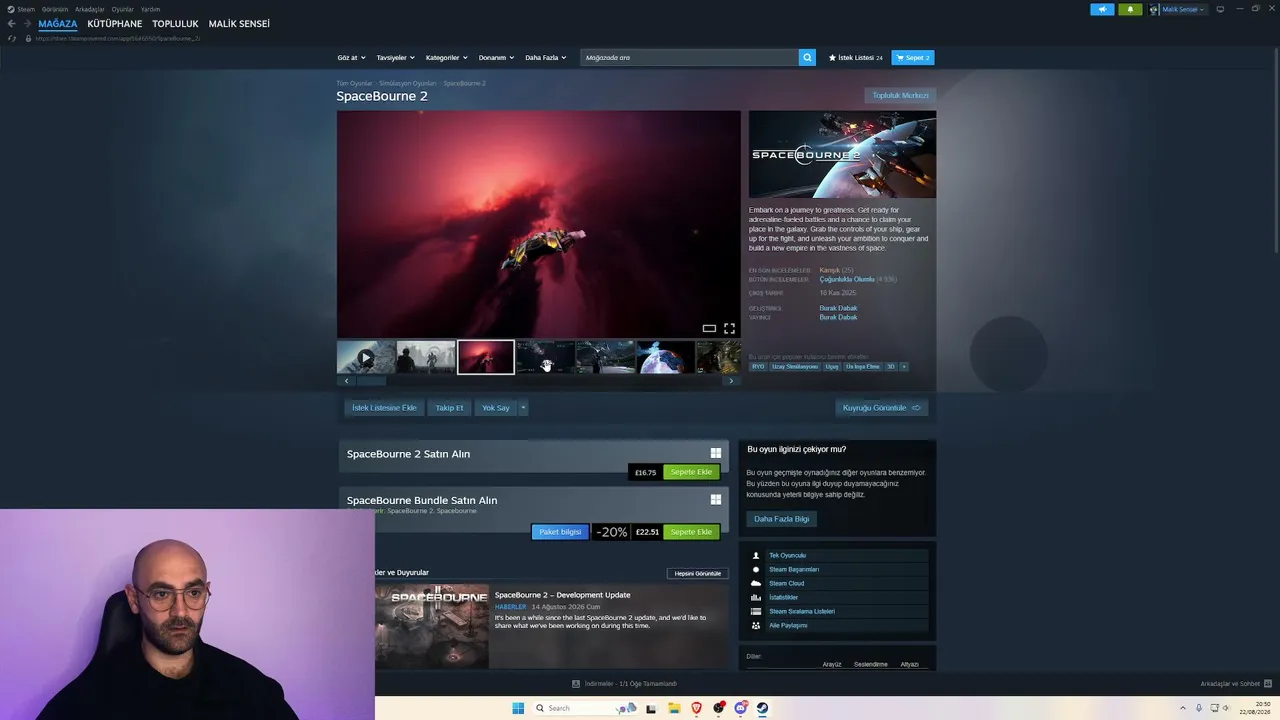Expand the Daha Fazla dropdown
The width and height of the screenshot is (1280, 720).
coord(545,58)
